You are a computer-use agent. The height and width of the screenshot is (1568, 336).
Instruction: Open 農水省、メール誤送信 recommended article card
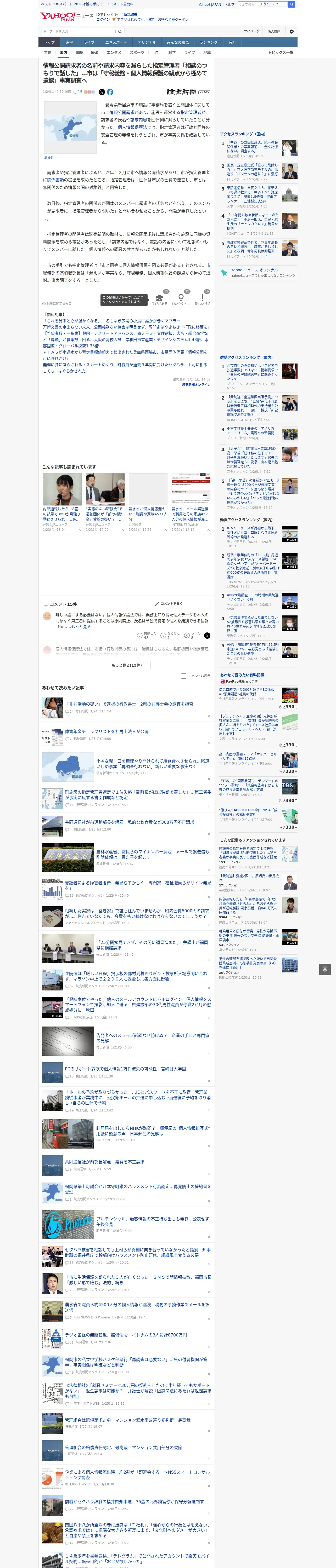[x=191, y=502]
